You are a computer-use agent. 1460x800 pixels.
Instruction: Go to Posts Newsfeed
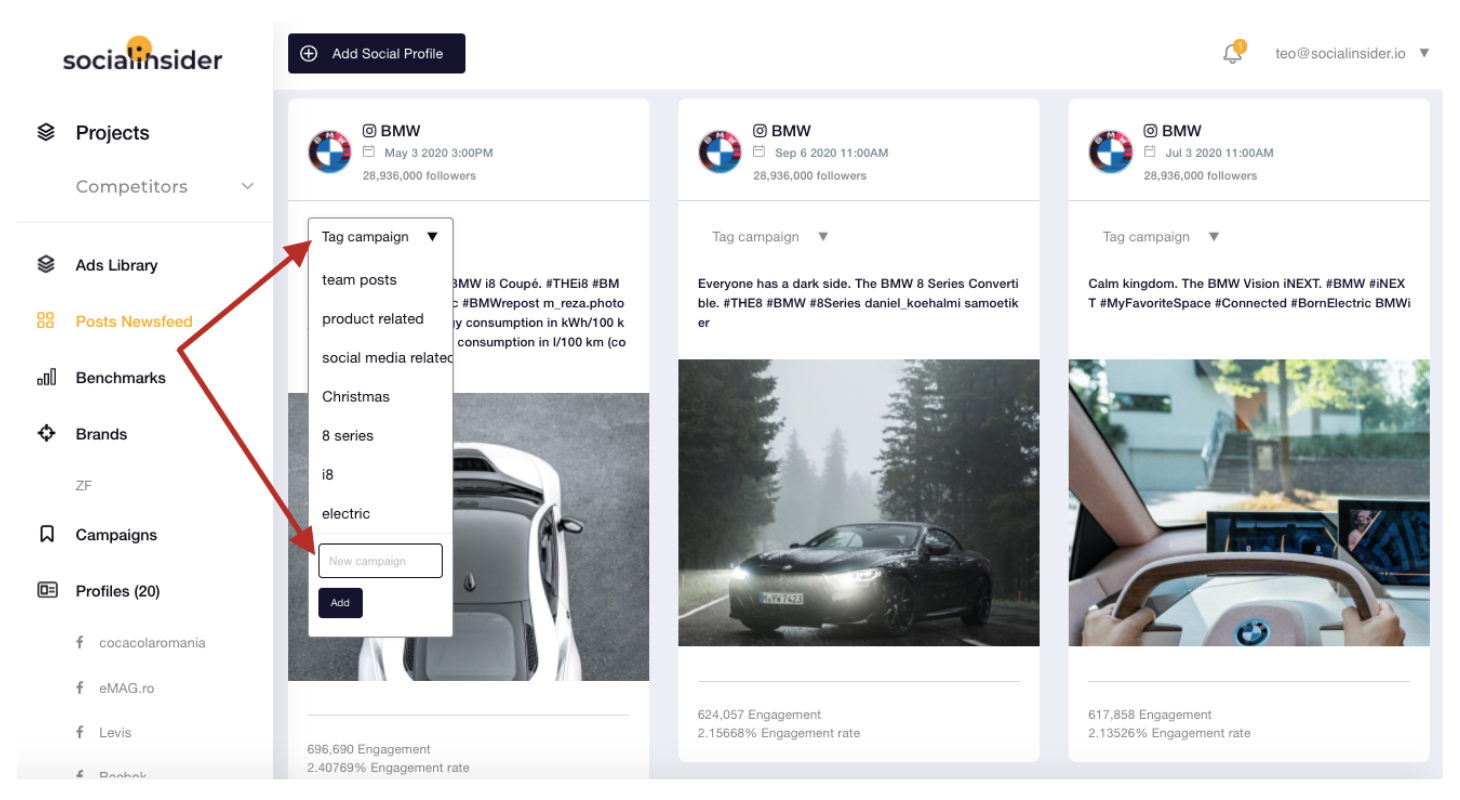tap(134, 321)
